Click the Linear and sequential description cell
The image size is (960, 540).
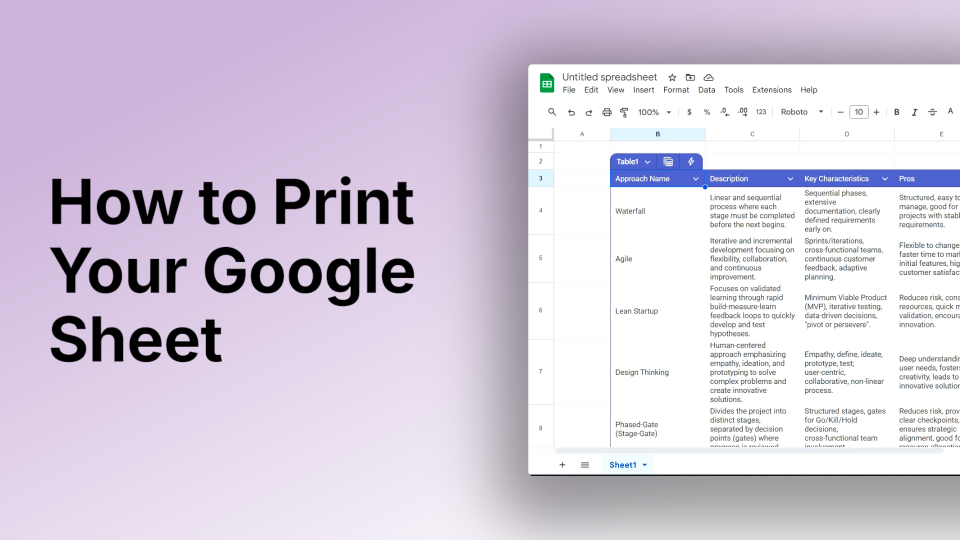coord(752,211)
